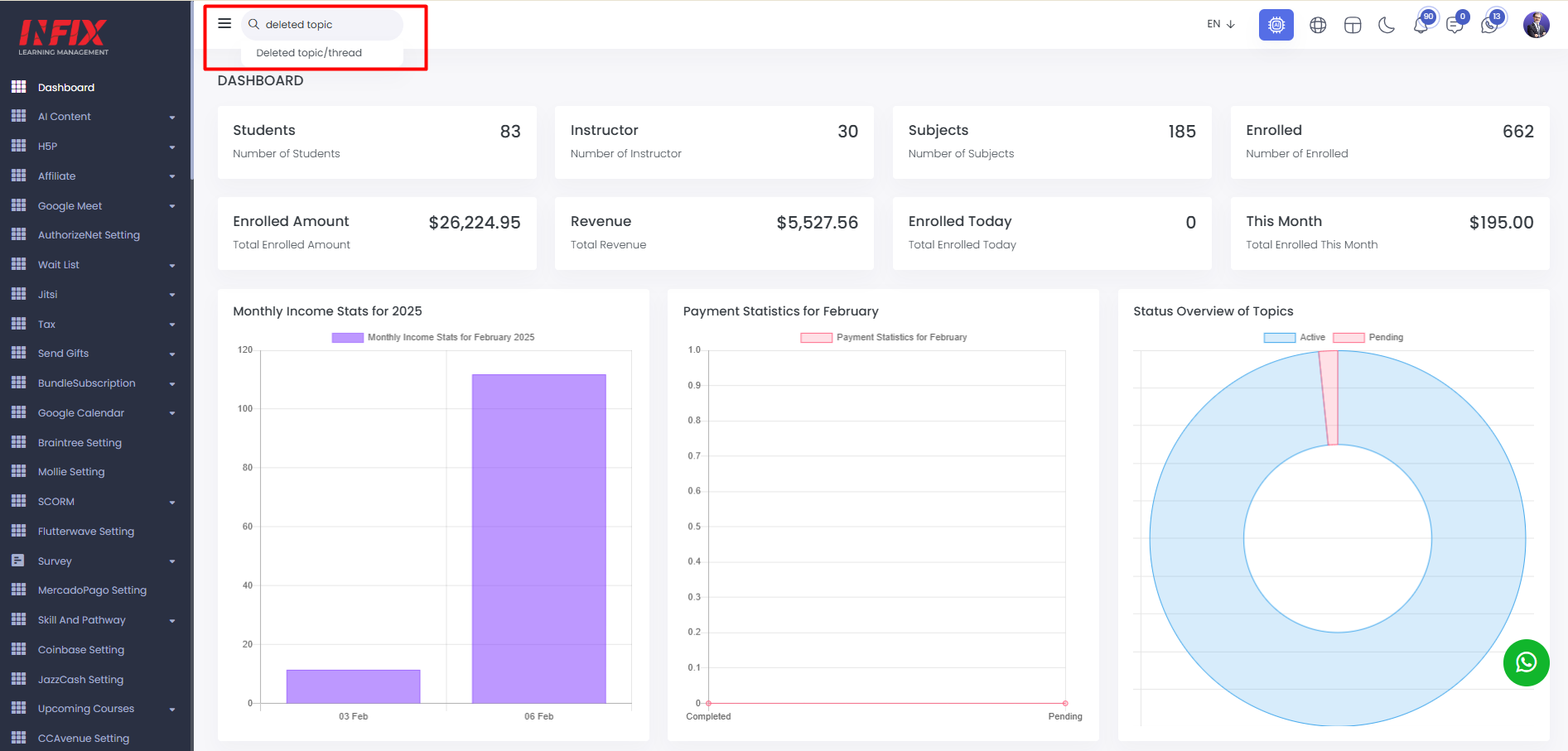
Task: Click the Infix logo
Action: click(64, 37)
